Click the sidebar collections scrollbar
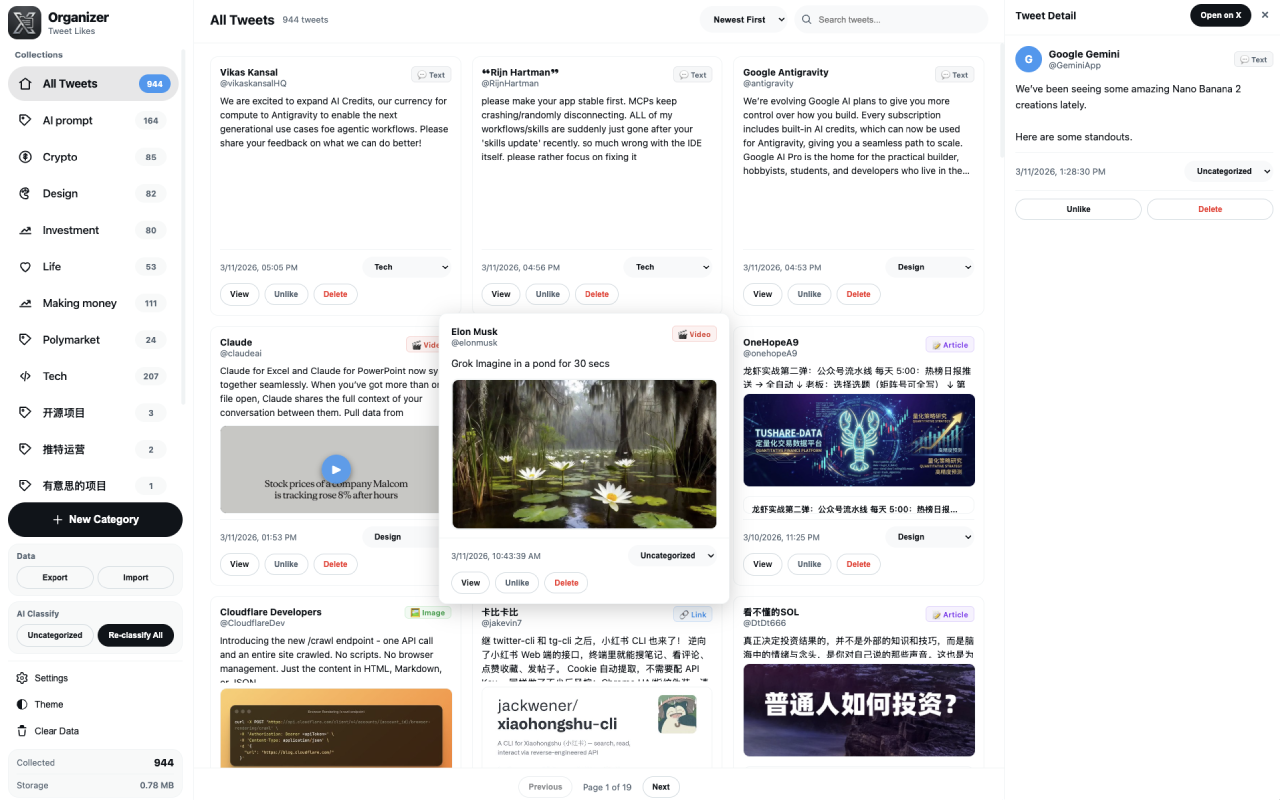The width and height of the screenshot is (1280, 800). coord(183,227)
